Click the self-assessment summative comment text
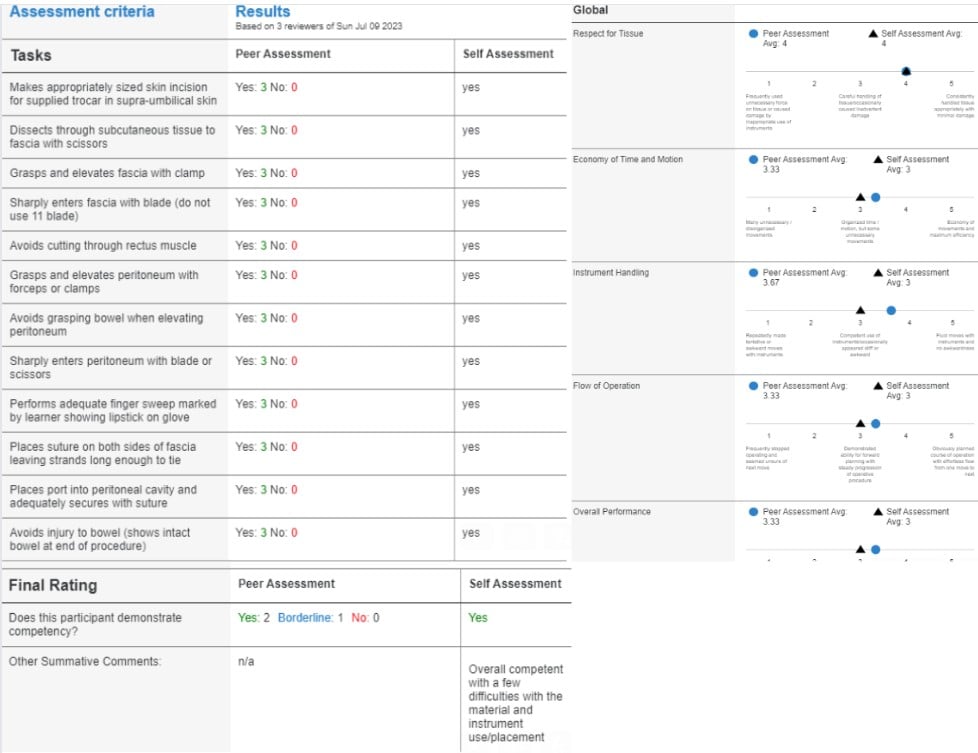 pos(516,703)
